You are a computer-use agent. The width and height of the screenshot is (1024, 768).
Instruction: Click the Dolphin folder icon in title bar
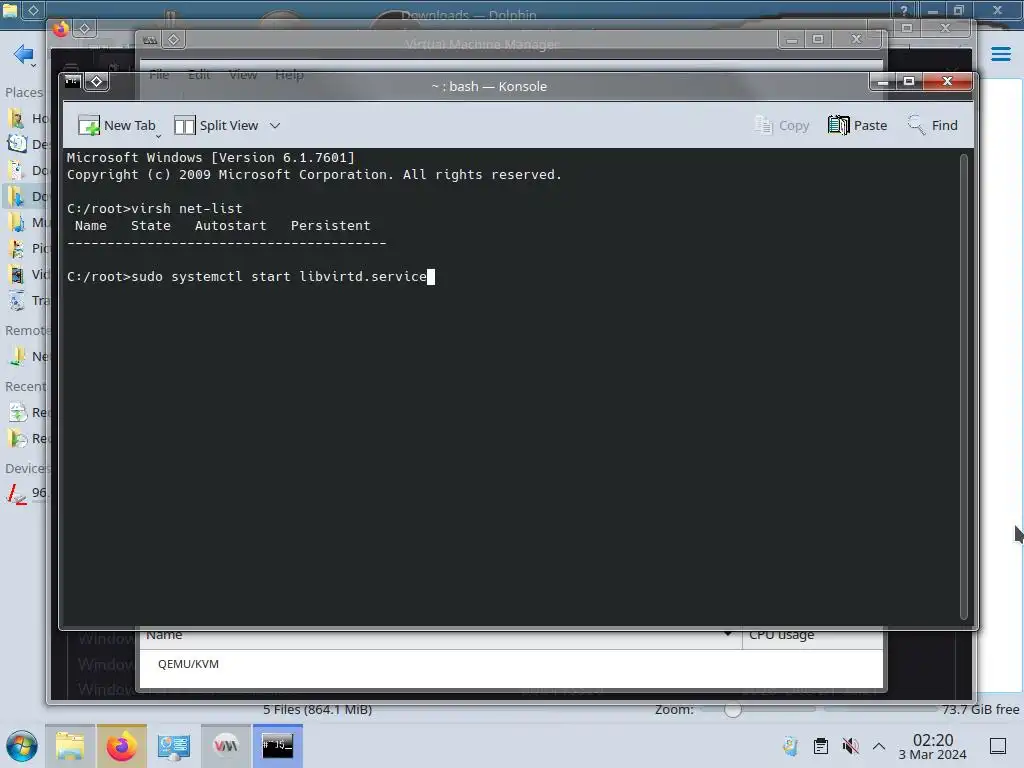[x=10, y=10]
